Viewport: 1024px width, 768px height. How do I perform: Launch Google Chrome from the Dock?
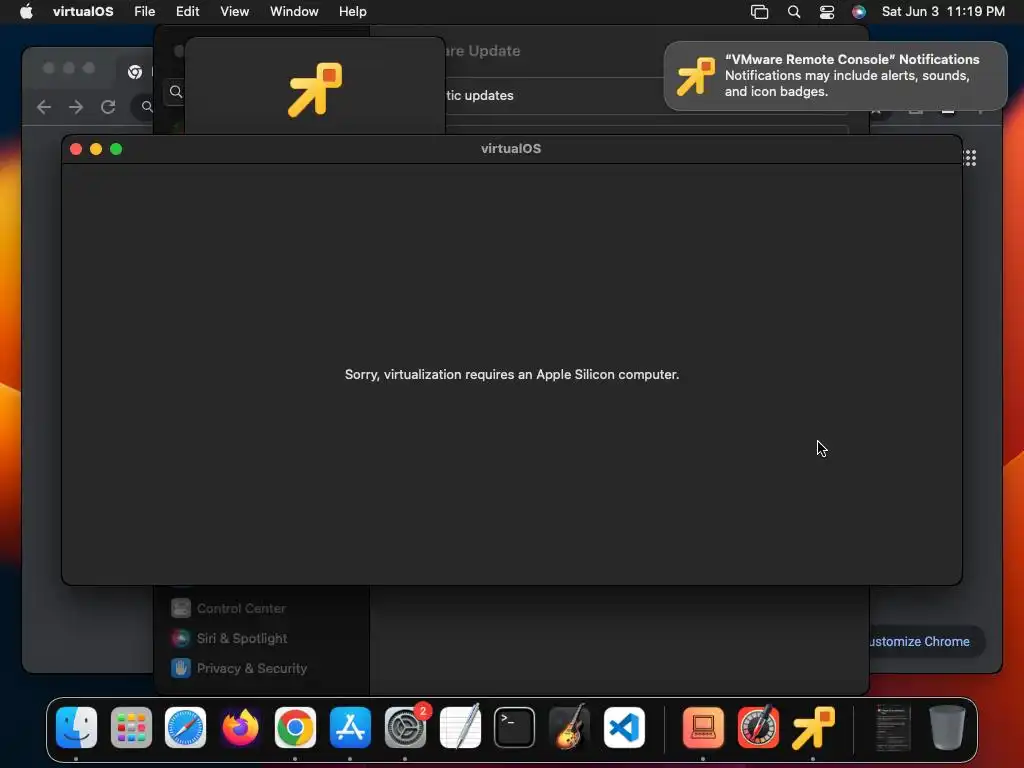click(295, 727)
